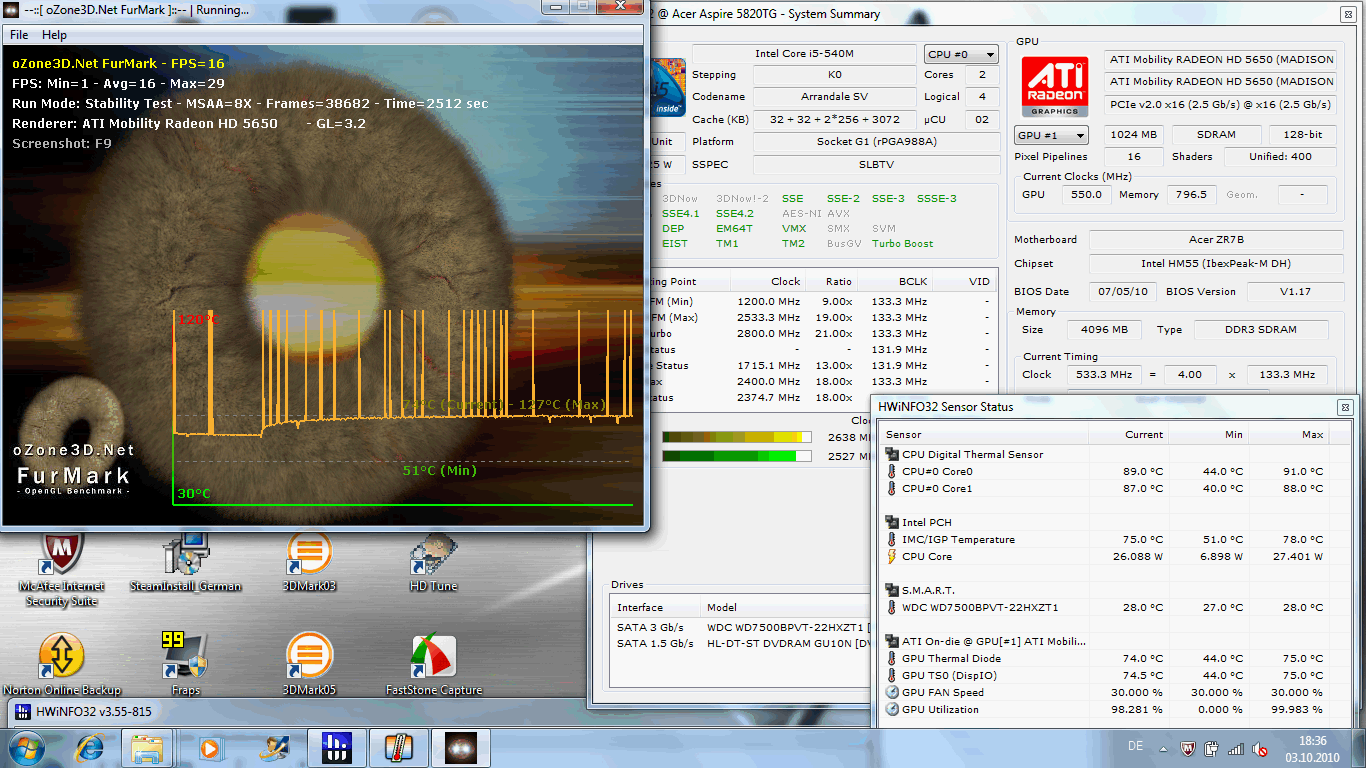
Task: Close the HWiNFO32 Sensor Status window
Action: (x=1345, y=407)
